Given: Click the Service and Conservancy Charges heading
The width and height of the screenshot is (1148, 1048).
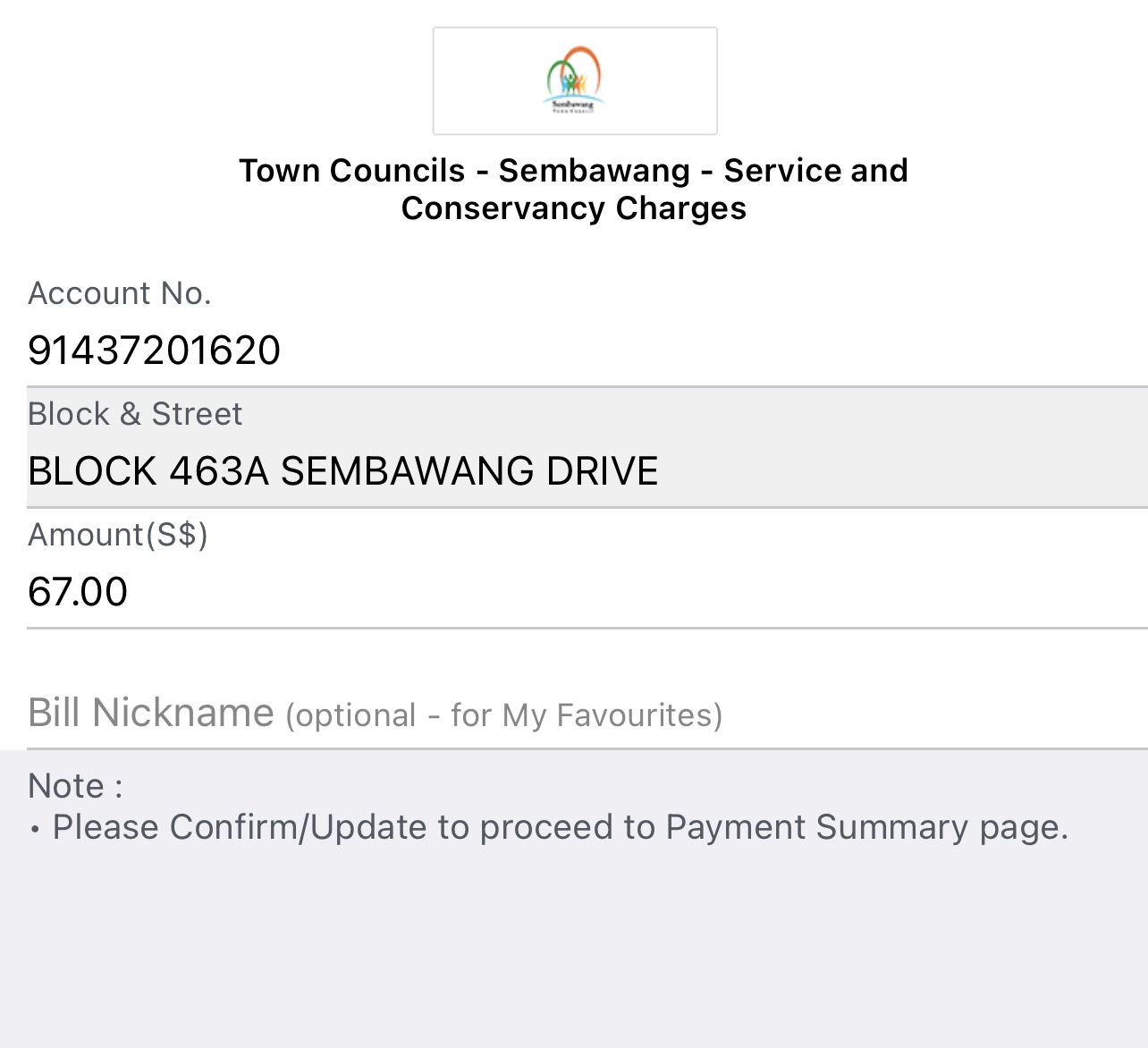Looking at the screenshot, I should tap(573, 189).
